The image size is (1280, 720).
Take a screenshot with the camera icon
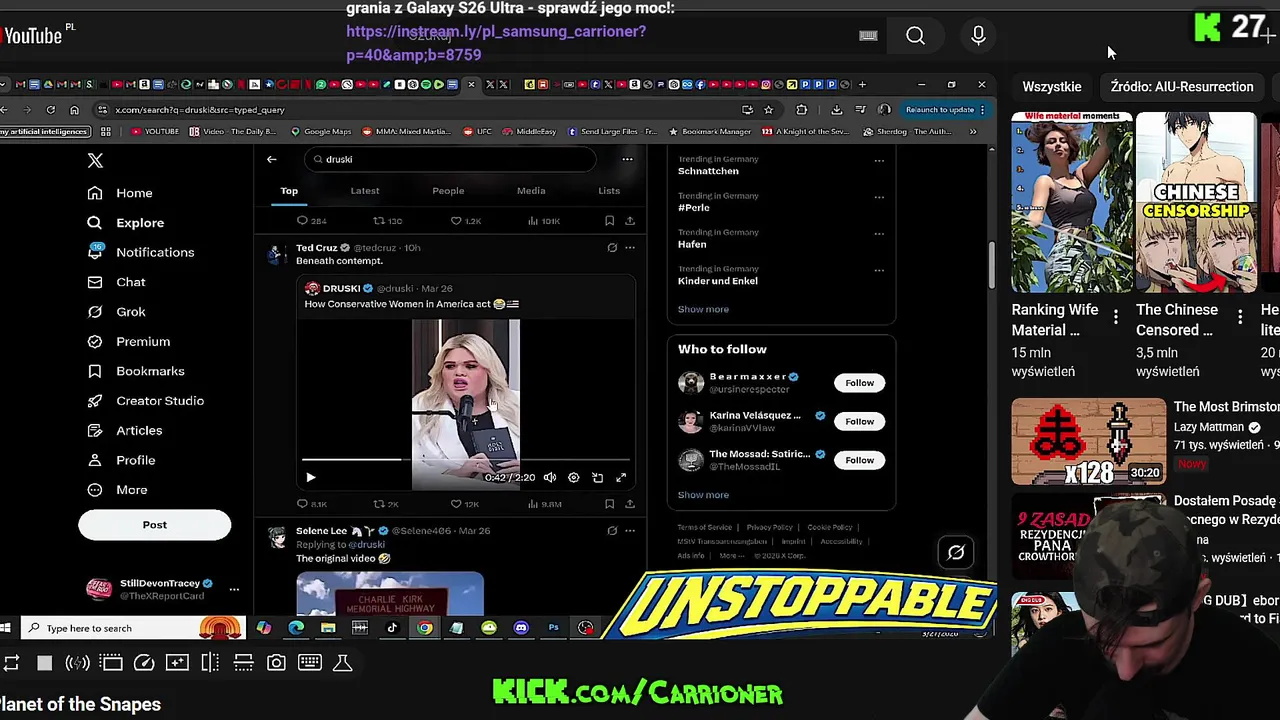276,663
